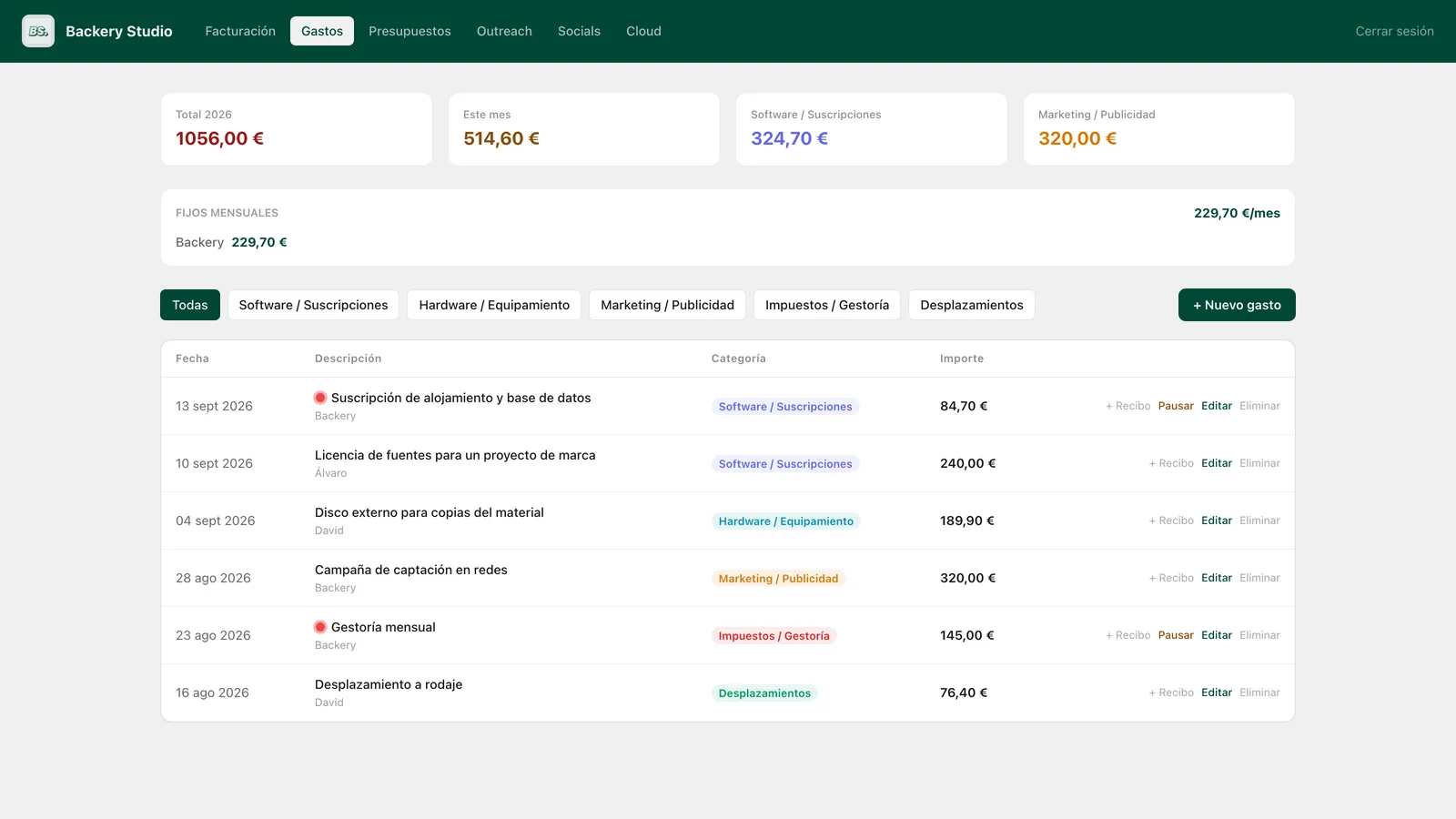Select the Todas filter
Image resolution: width=1456 pixels, height=819 pixels.
pyautogui.click(x=190, y=305)
